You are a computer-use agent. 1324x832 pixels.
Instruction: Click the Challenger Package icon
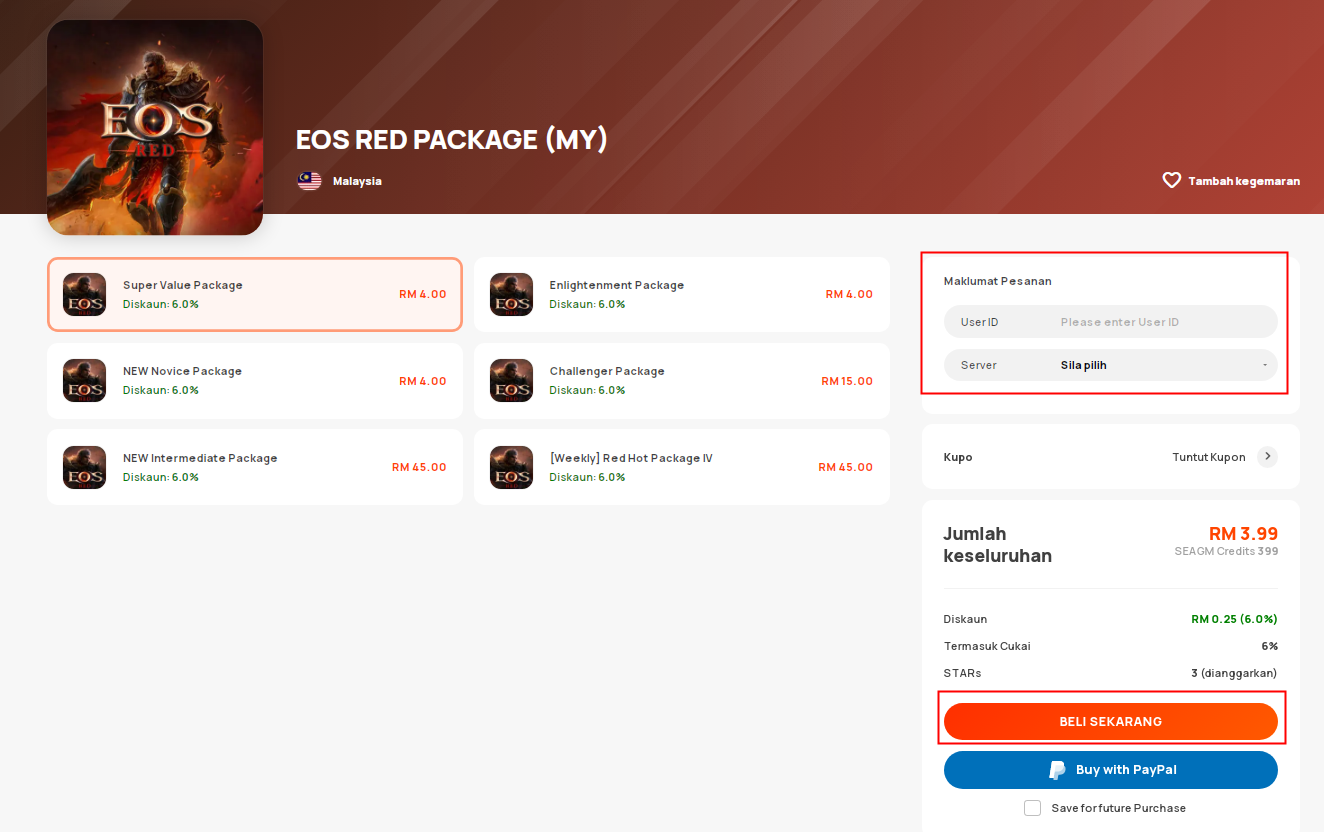pos(511,381)
